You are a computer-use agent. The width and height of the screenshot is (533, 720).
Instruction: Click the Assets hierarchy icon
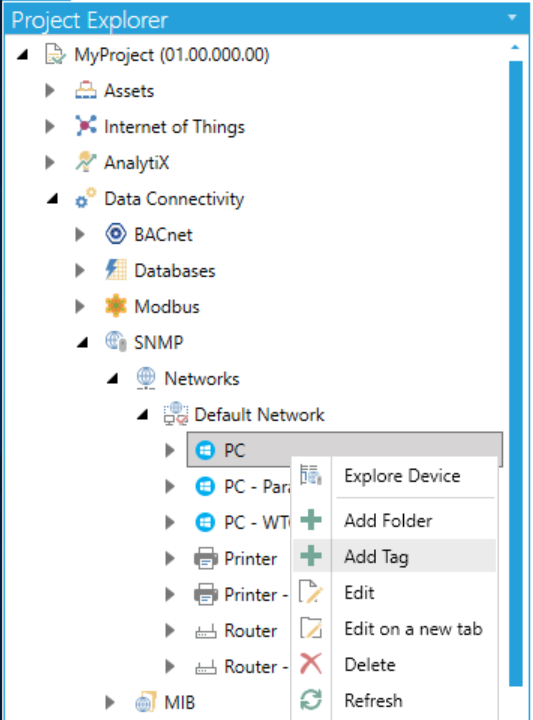[86, 90]
